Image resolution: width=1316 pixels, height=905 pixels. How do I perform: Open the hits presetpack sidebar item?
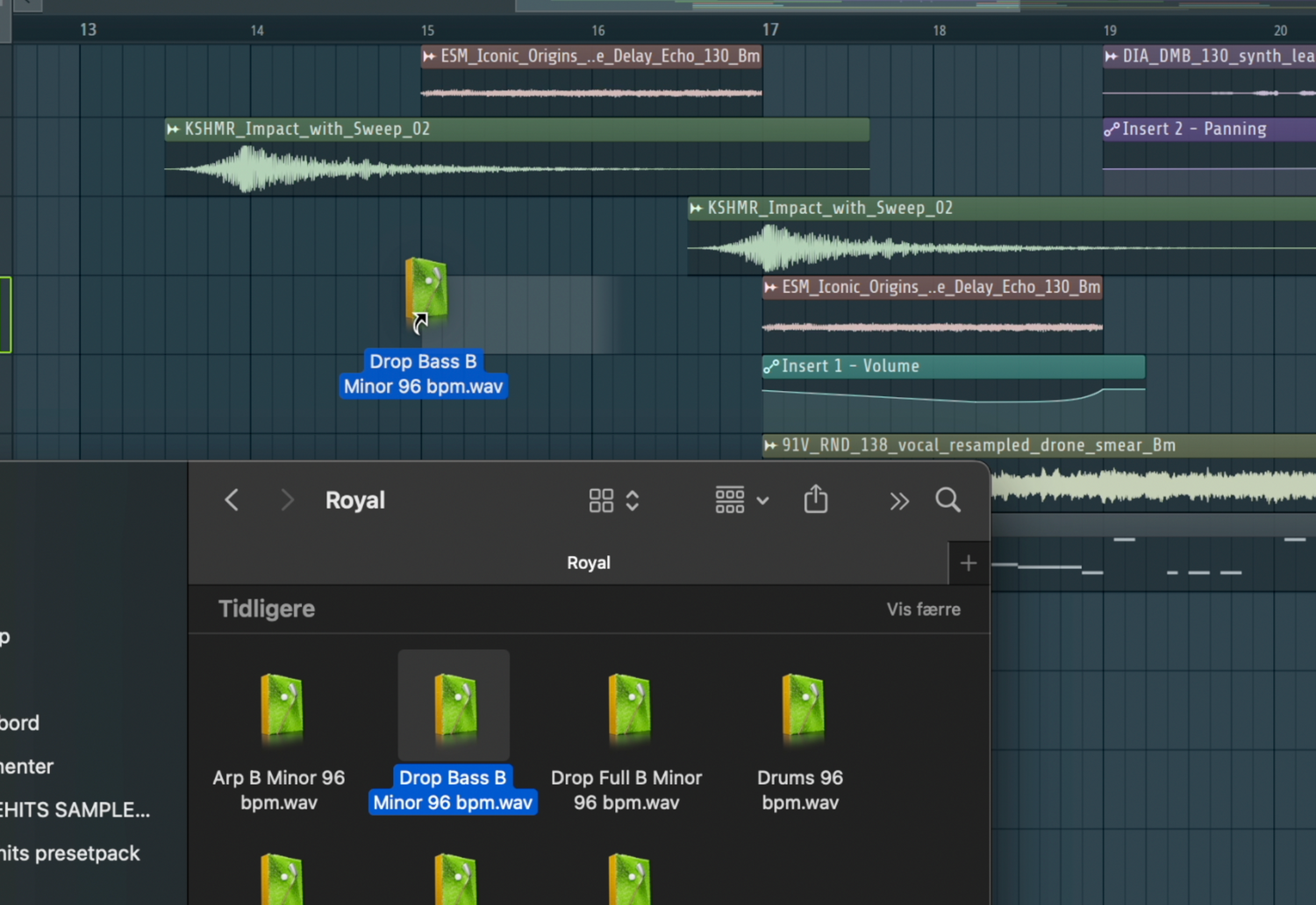coord(70,853)
